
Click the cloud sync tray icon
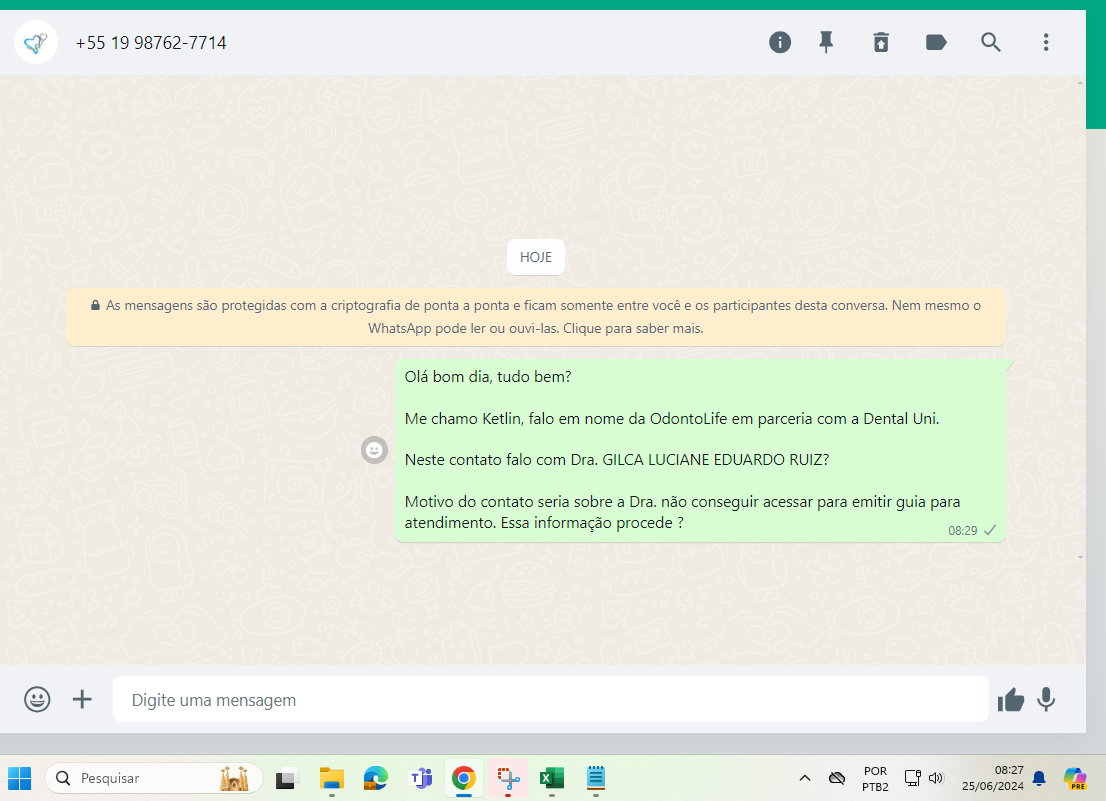tap(837, 778)
